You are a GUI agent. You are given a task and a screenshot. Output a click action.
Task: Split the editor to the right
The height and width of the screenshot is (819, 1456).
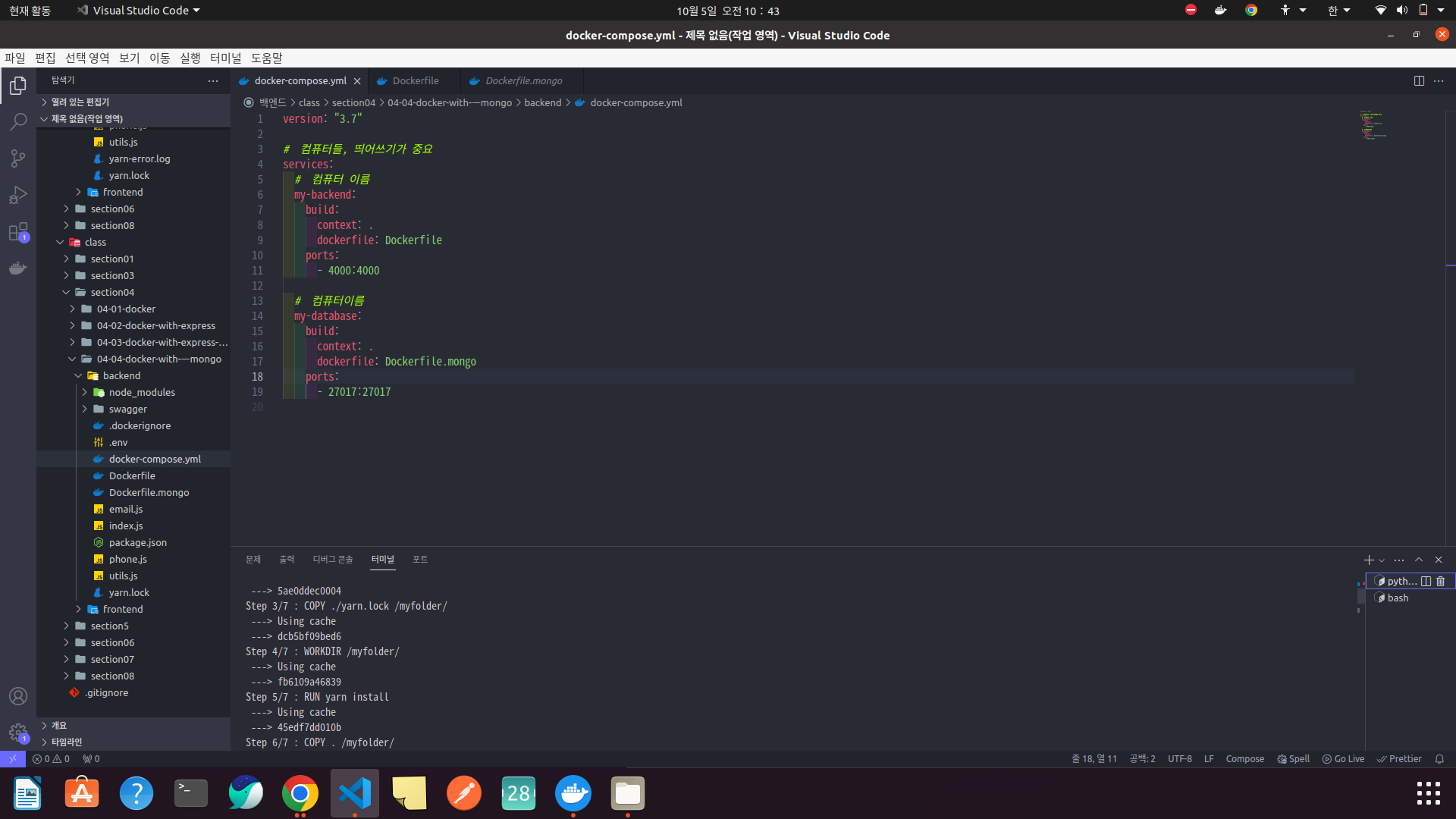pos(1419,80)
